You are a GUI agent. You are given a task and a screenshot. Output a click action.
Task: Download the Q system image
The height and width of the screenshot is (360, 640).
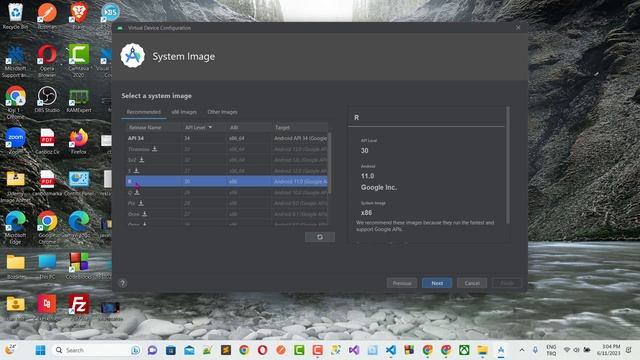click(137, 192)
